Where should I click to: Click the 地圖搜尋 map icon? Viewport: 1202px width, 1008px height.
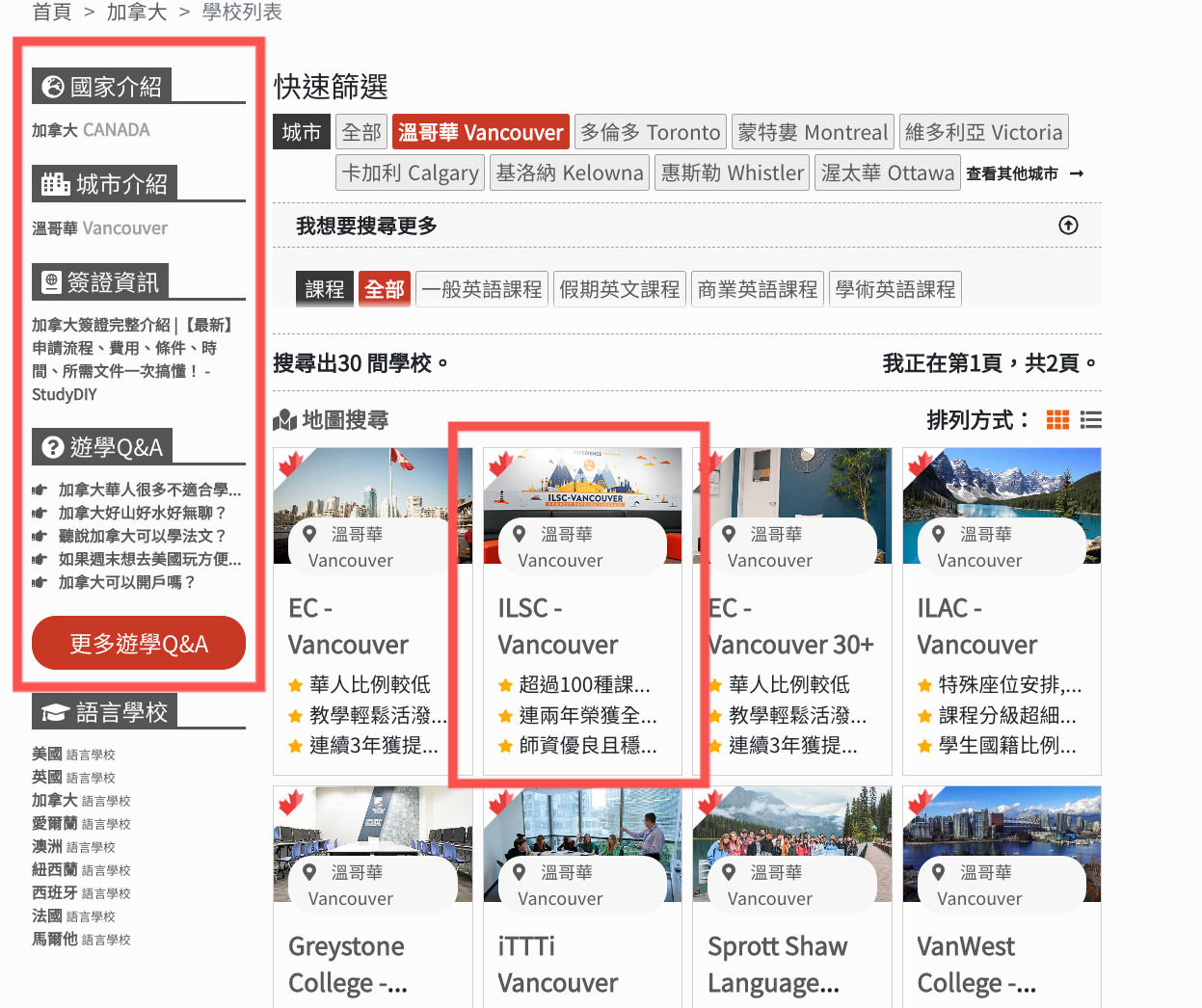pyautogui.click(x=284, y=420)
